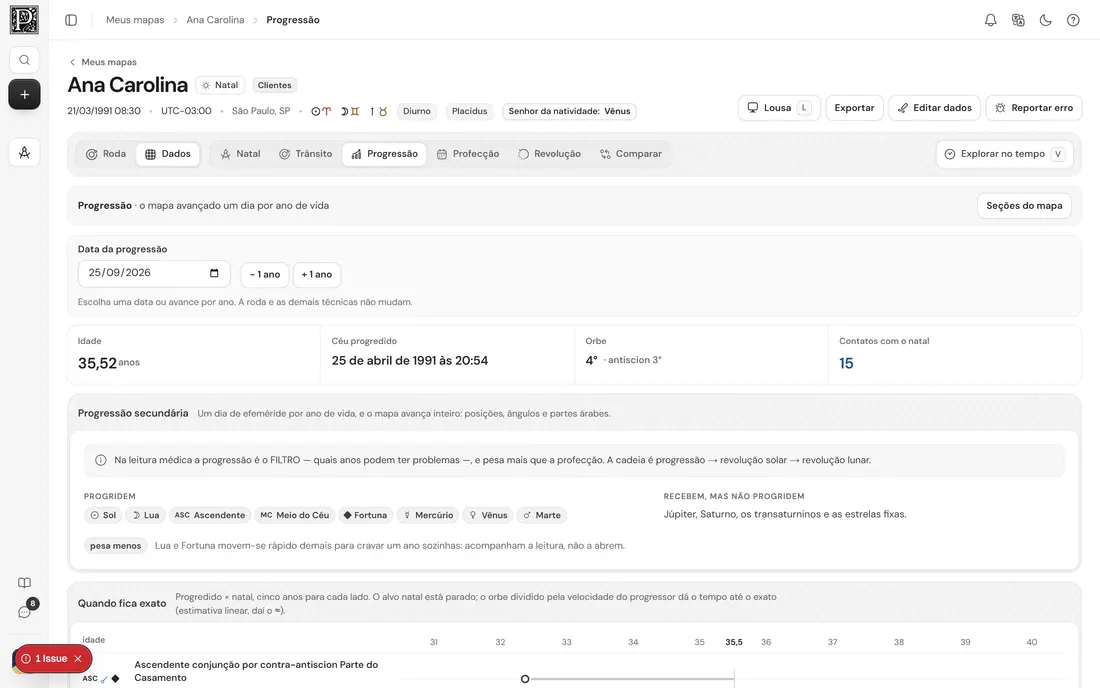The width and height of the screenshot is (1100, 688).
Task: Click the 35,5 age marker on the timeline
Action: (734, 642)
